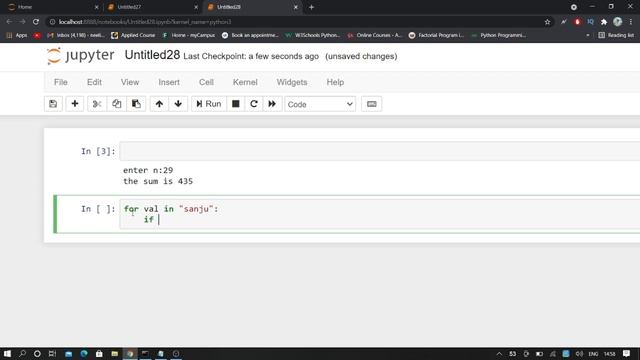Cut selected cells with scissors icon

pyautogui.click(x=97, y=104)
